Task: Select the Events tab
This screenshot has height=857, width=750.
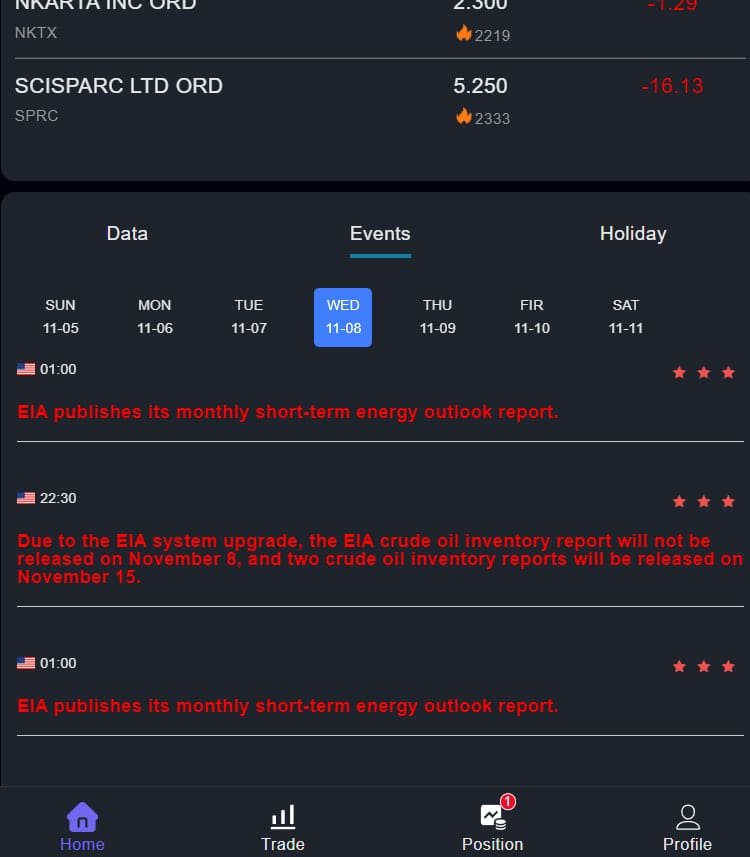Action: 380,234
